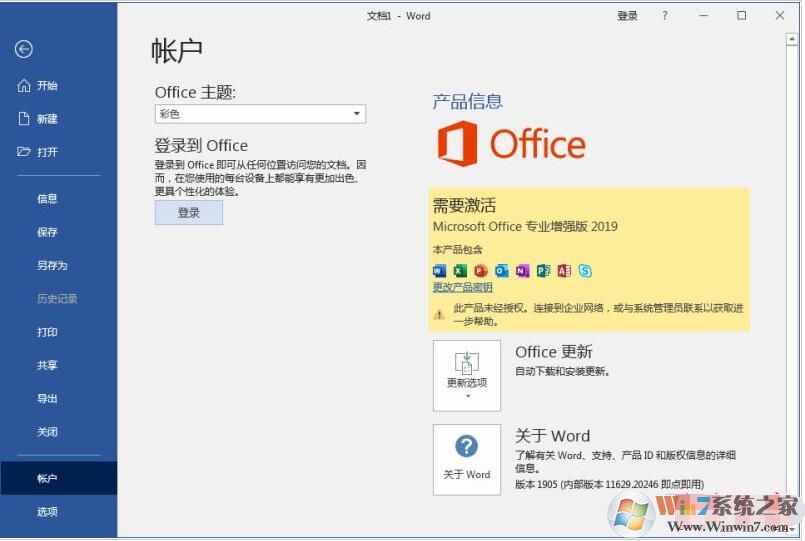Click 历史记录 in the sidebar
This screenshot has height=541, width=805.
click(57, 299)
